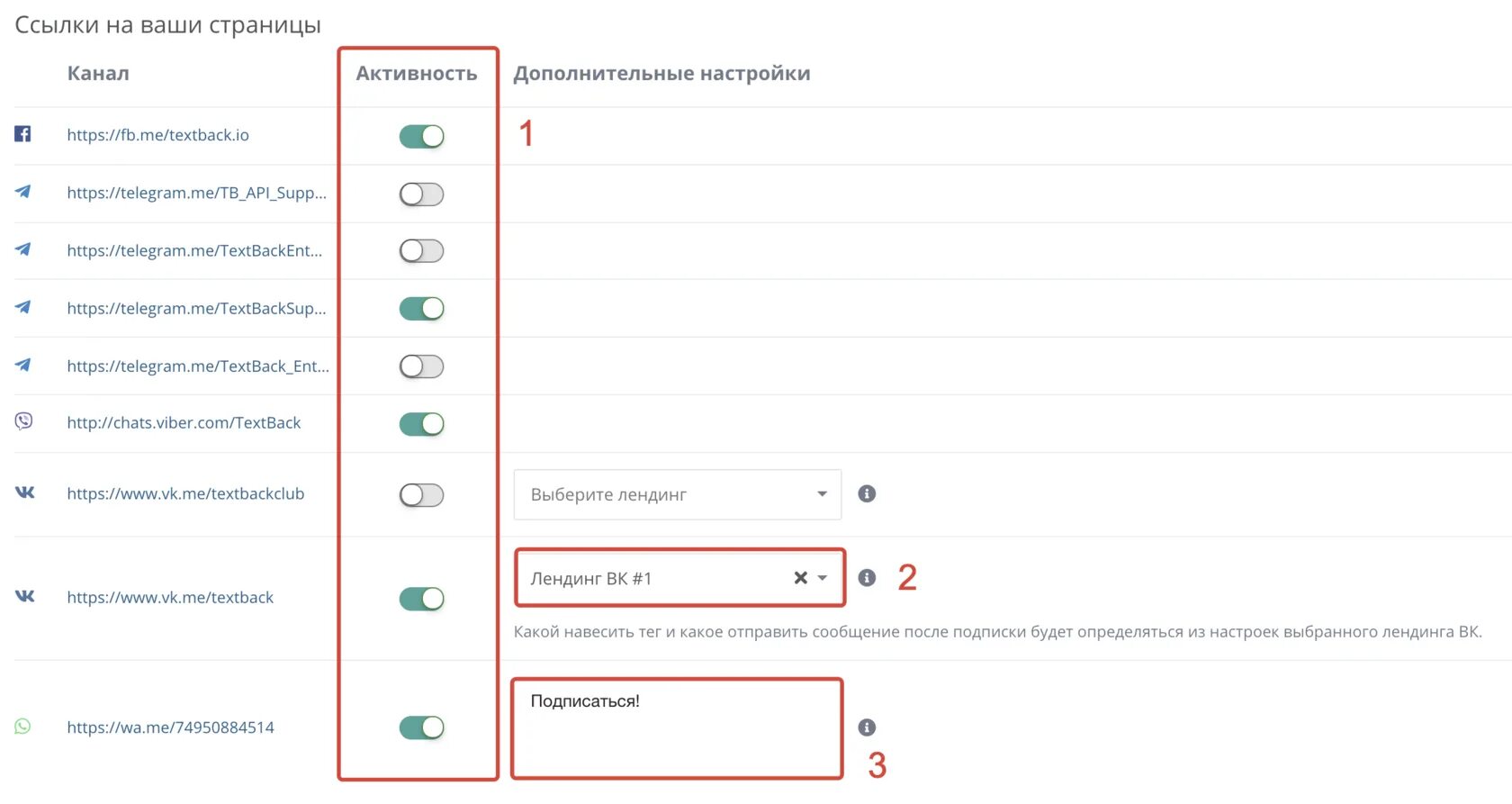Expand the Лендинг ВК #1 dropdown arrow

click(x=823, y=578)
